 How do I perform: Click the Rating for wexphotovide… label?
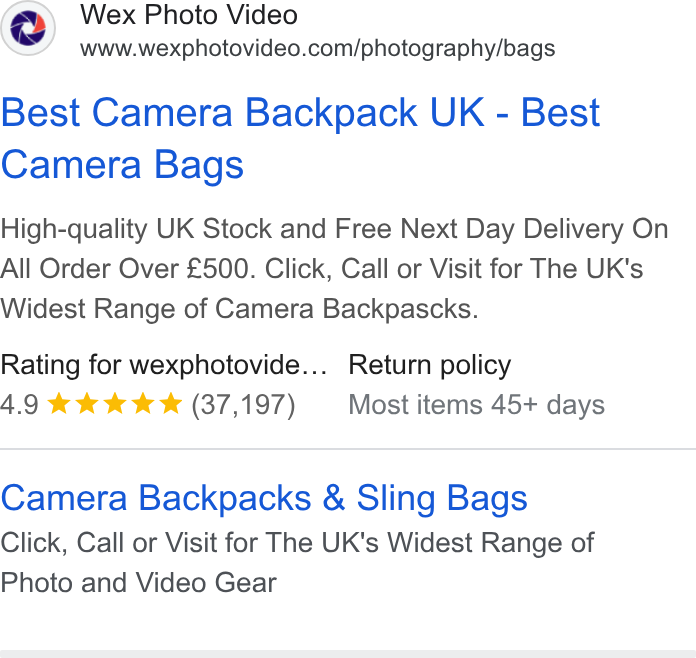(x=164, y=365)
